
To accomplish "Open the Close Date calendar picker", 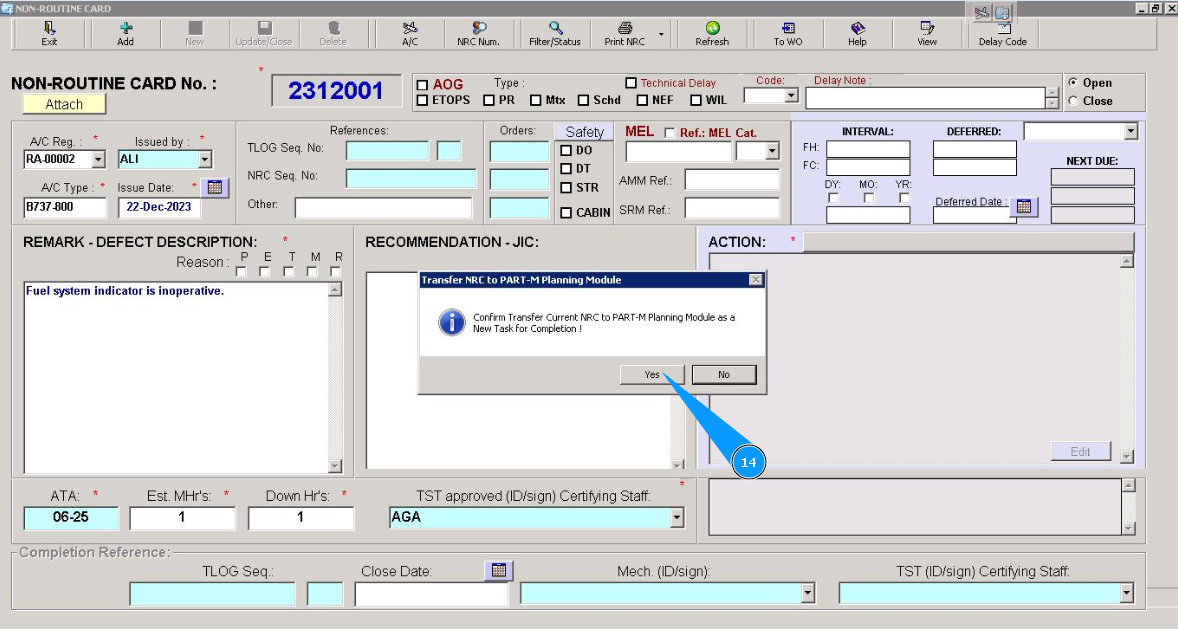I will pos(499,570).
